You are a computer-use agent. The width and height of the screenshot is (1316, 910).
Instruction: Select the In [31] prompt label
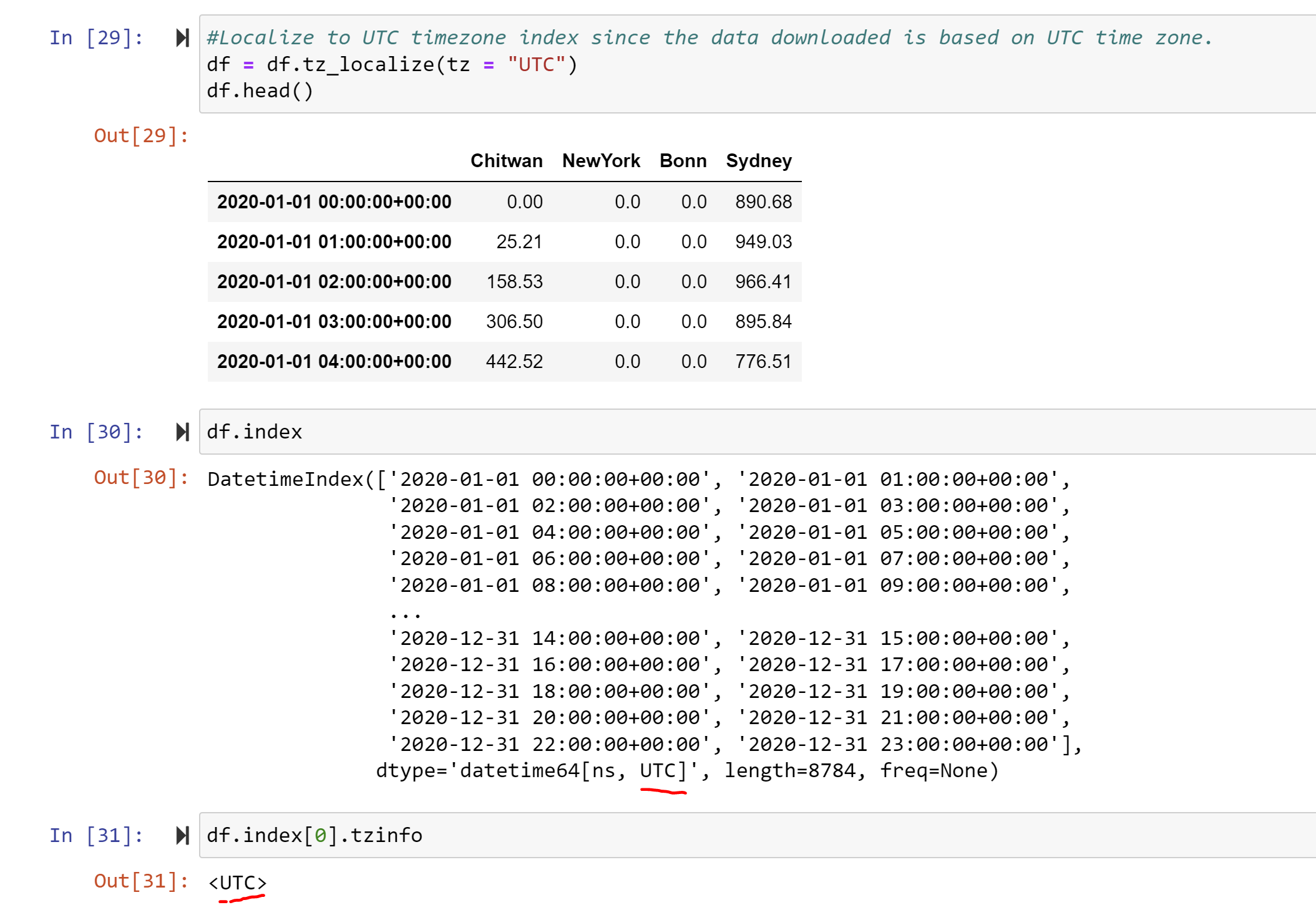(96, 835)
